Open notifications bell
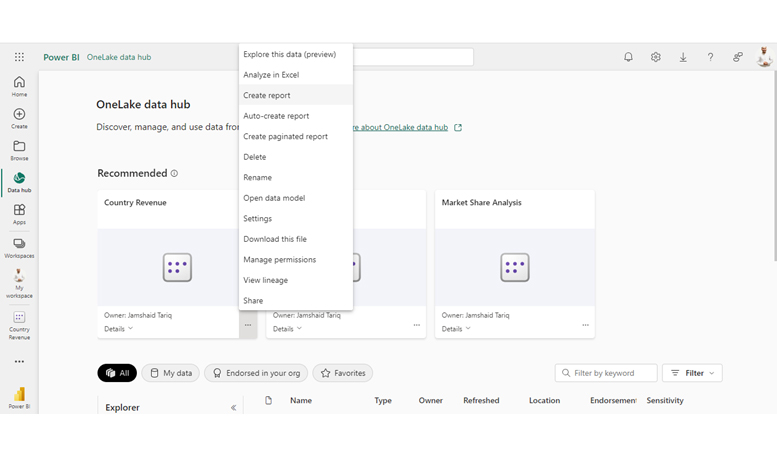The width and height of the screenshot is (777, 462). point(628,57)
